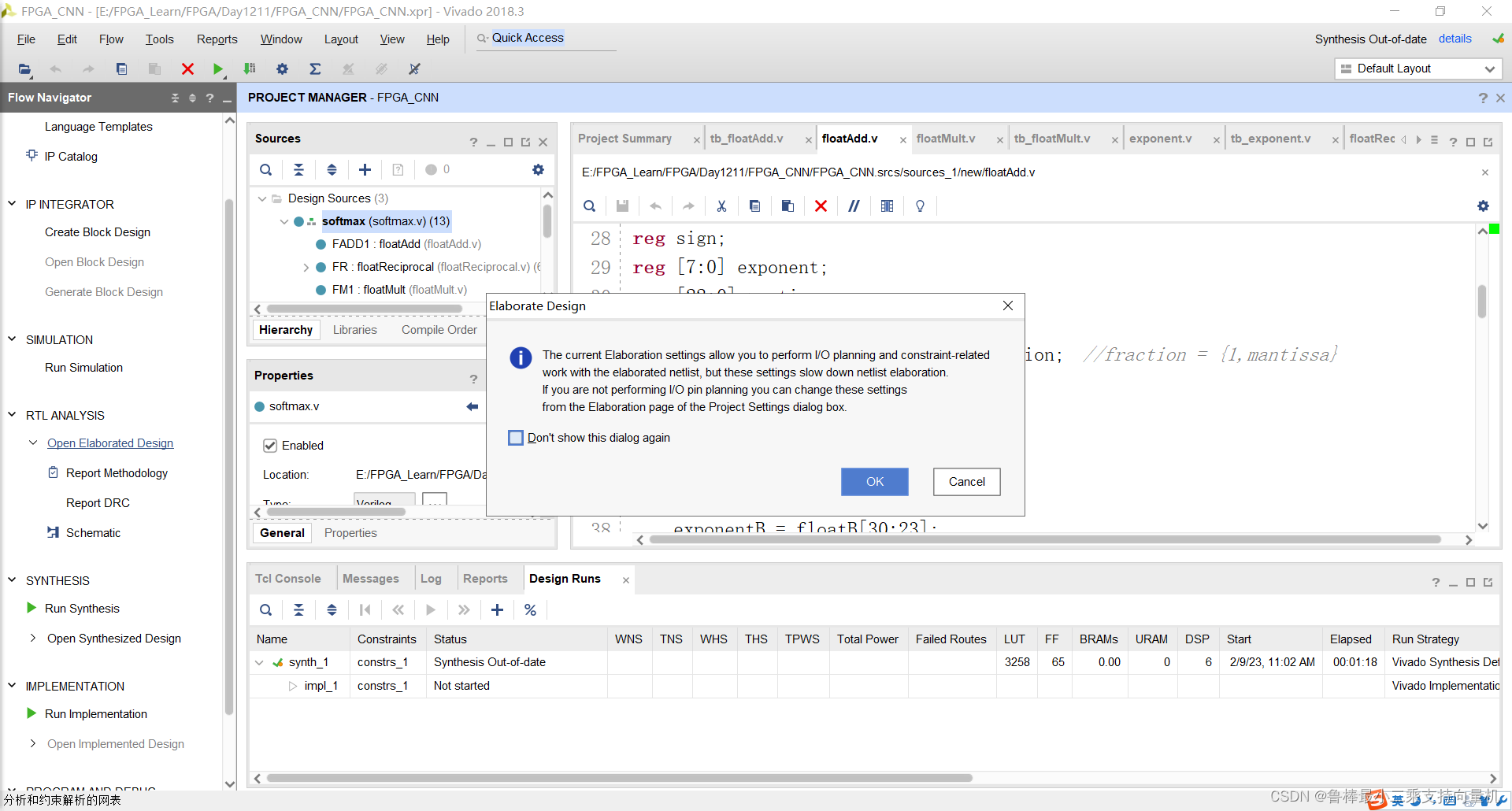Toggle line comments with the // icon
The height and width of the screenshot is (811, 1512).
click(x=854, y=206)
